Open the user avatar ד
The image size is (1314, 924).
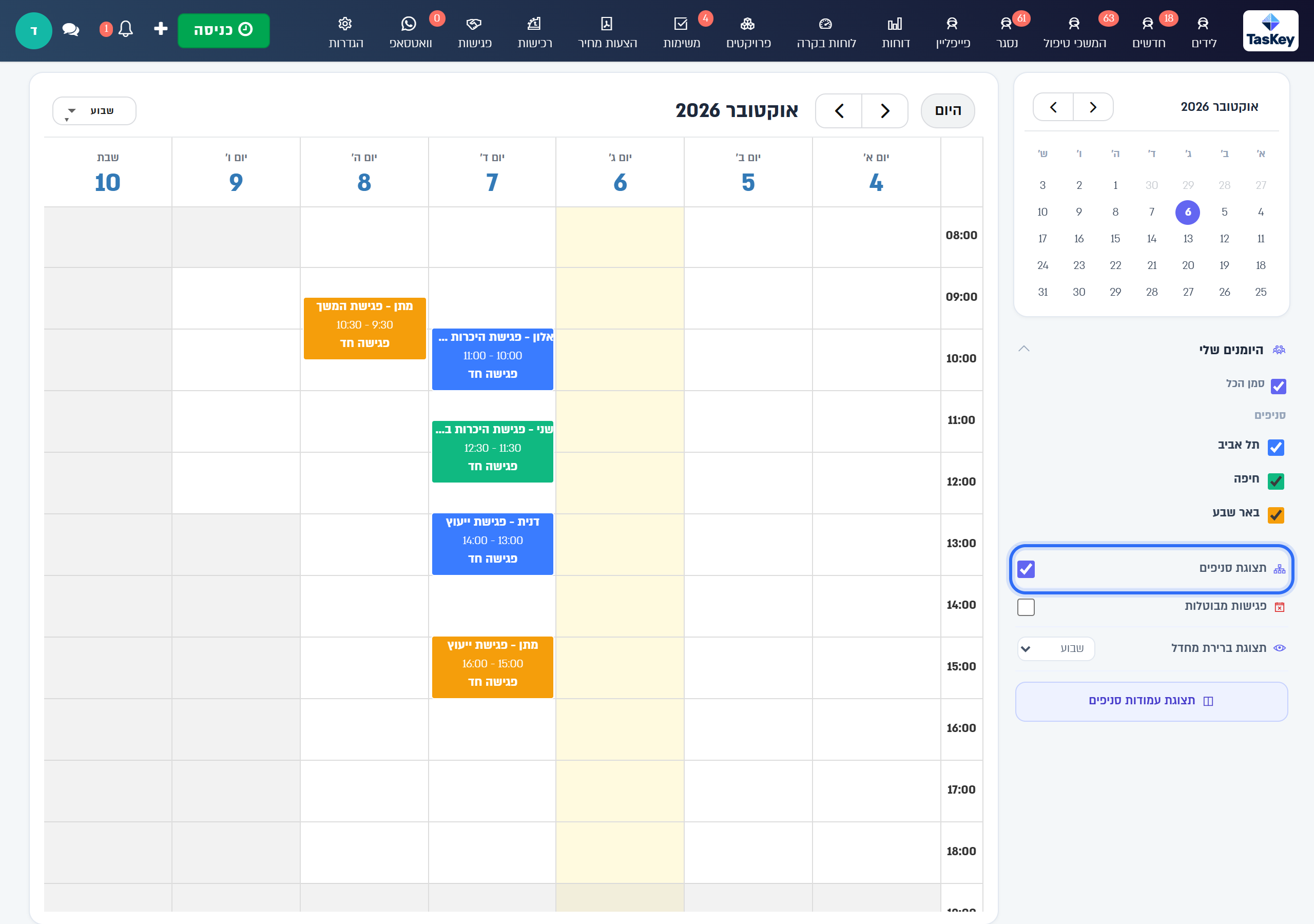coord(34,31)
